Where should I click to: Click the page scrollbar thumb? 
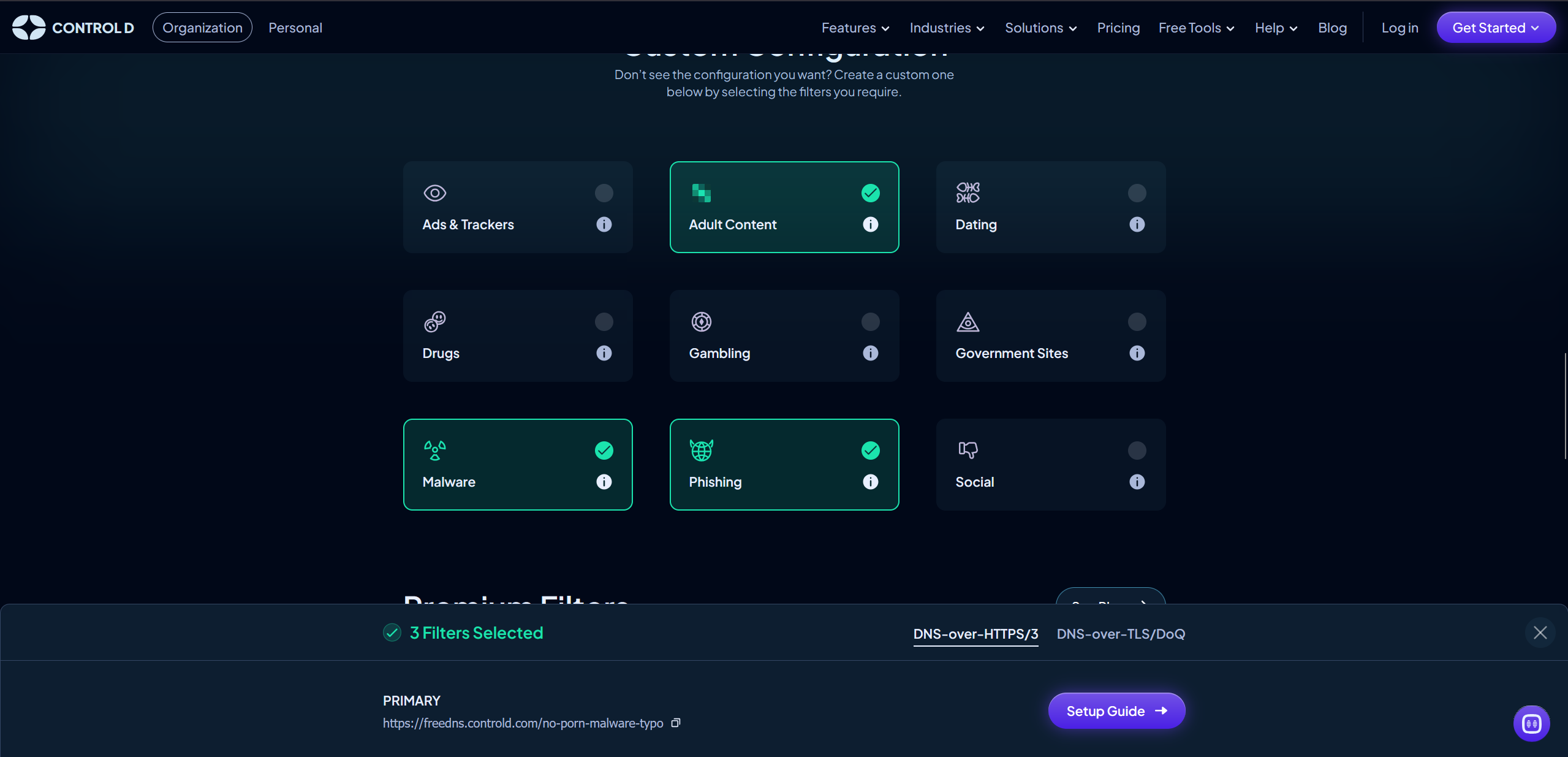[1566, 406]
